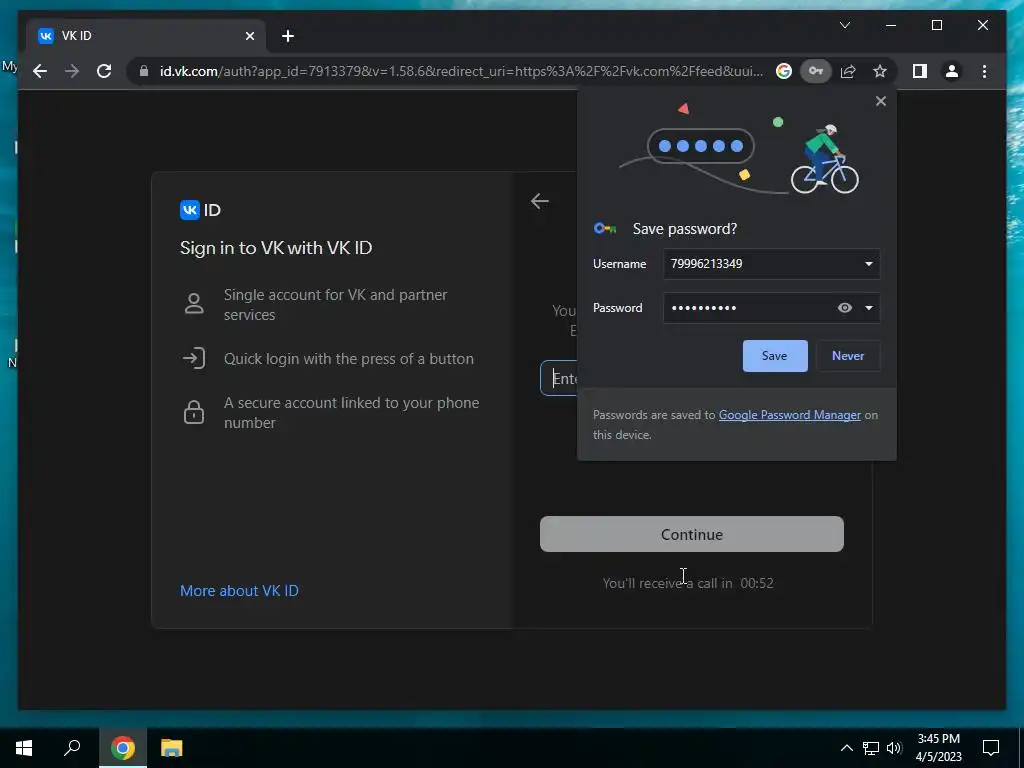
Task: Focus the code entry field
Action: pyautogui.click(x=560, y=378)
